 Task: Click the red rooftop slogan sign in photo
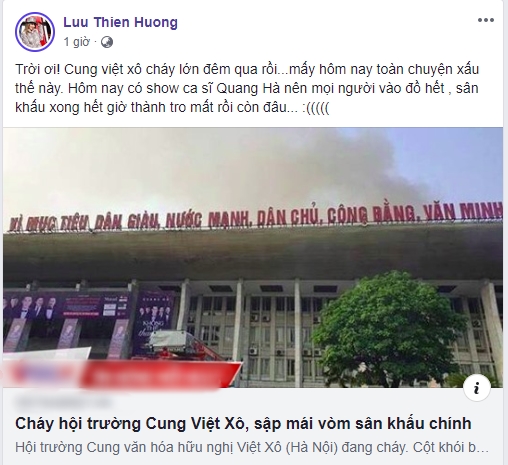click(x=255, y=216)
